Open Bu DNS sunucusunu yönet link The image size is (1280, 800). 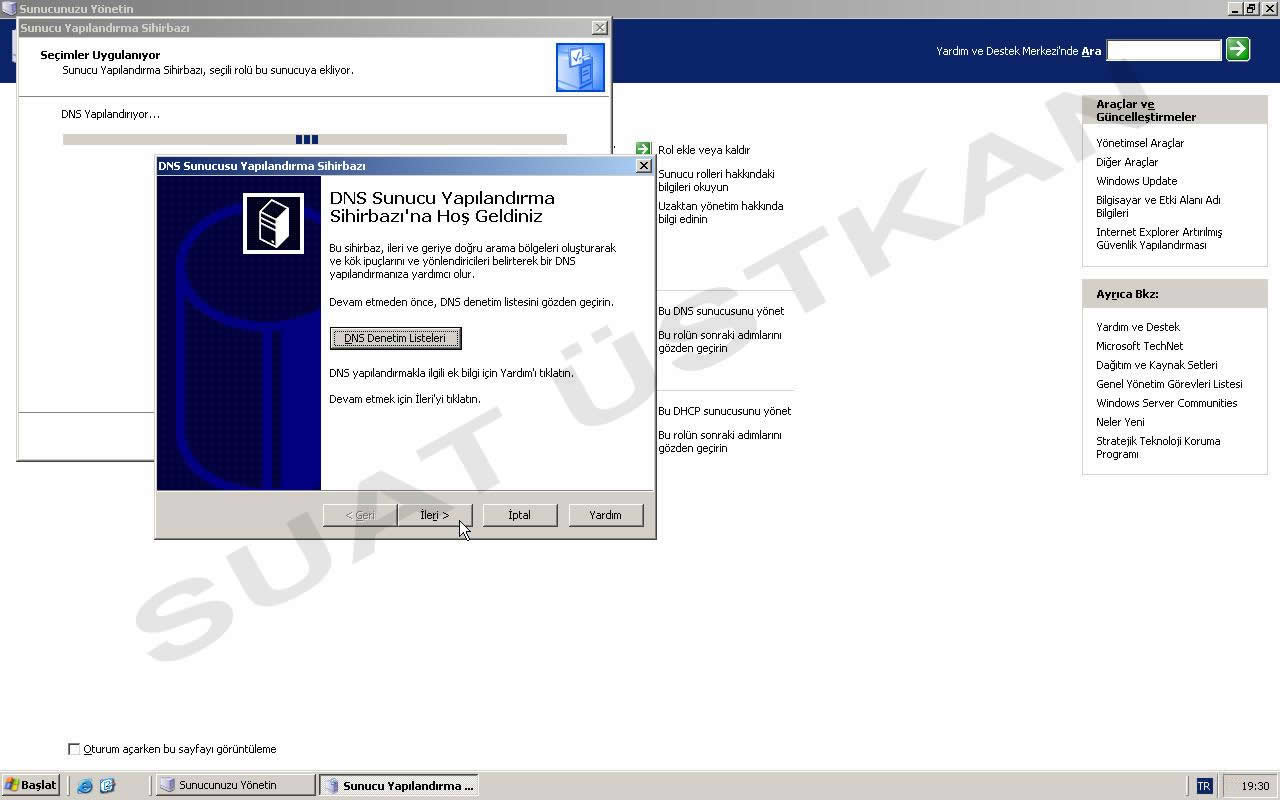click(721, 311)
